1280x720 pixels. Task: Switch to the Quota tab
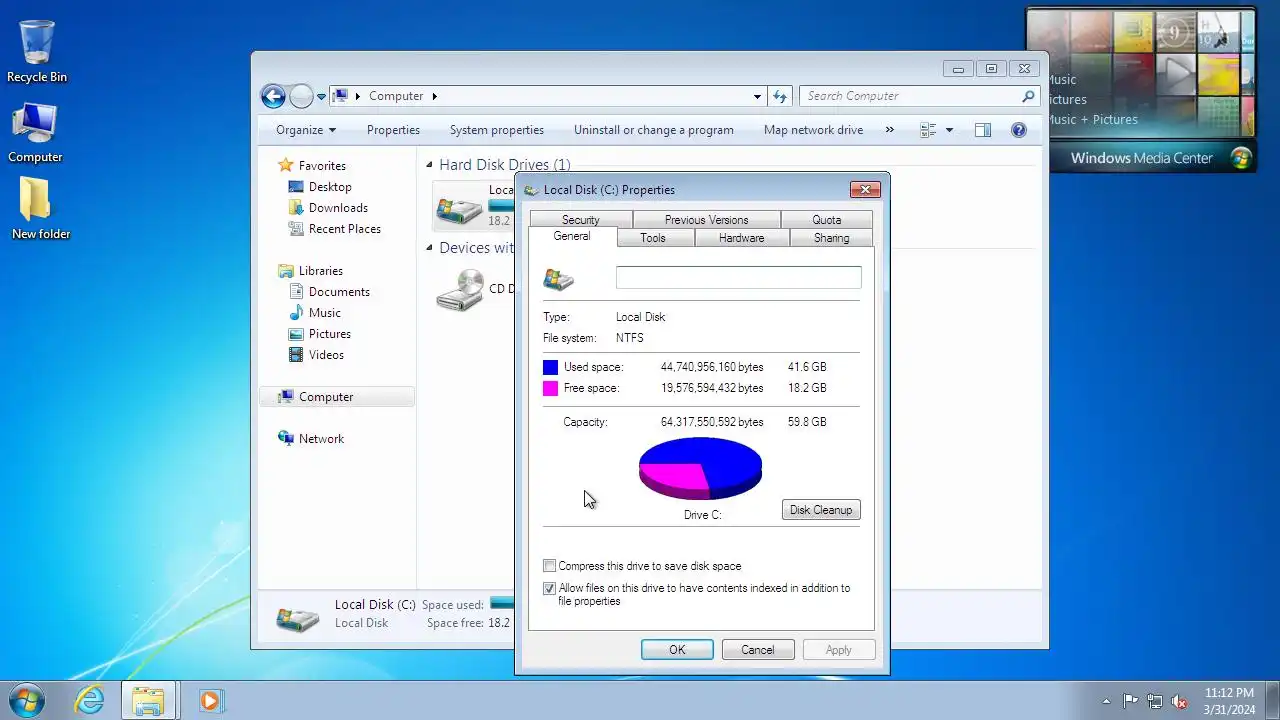[x=826, y=220]
